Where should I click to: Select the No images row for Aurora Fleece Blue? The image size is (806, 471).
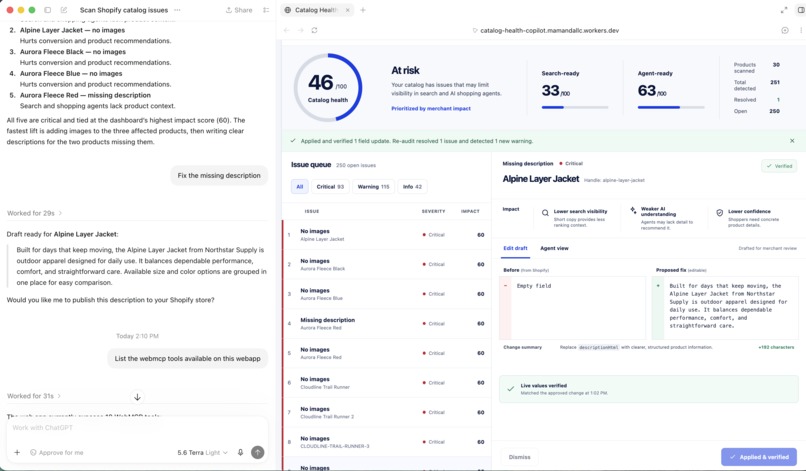(x=387, y=294)
